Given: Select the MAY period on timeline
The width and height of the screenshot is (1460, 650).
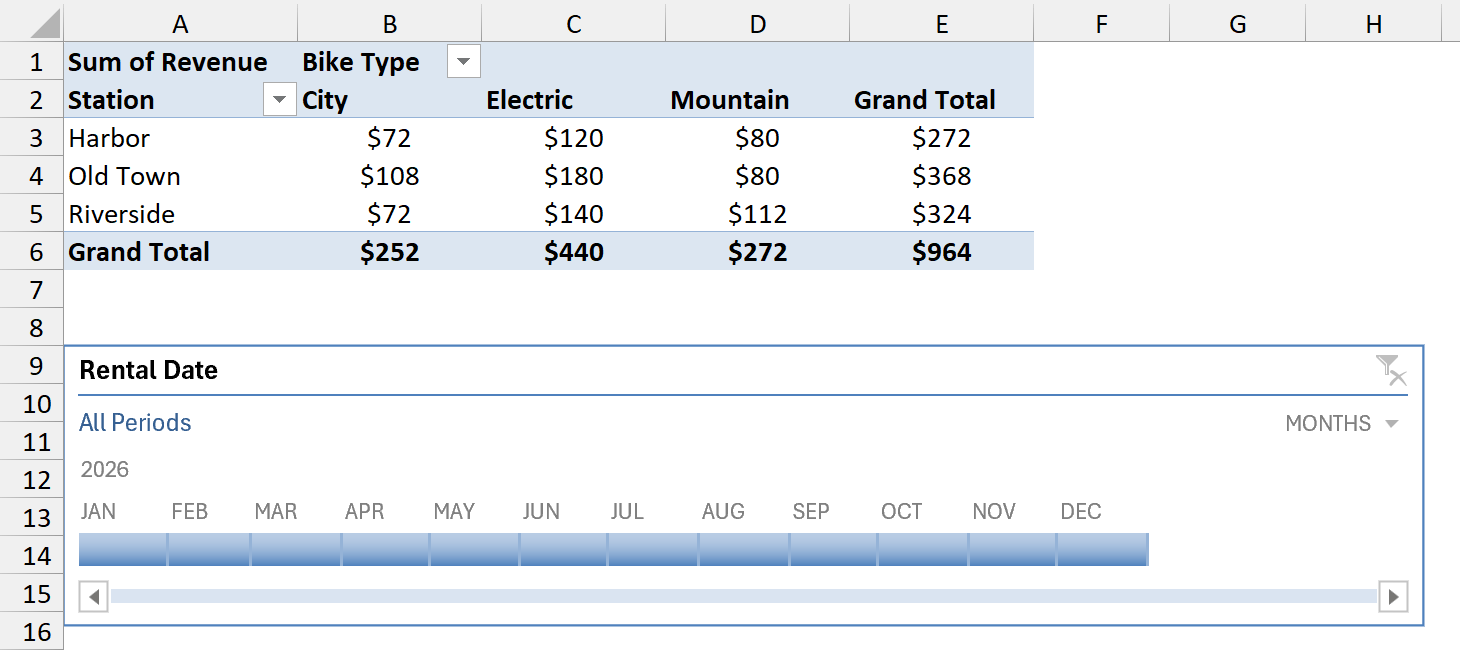Looking at the screenshot, I should coord(474,549).
